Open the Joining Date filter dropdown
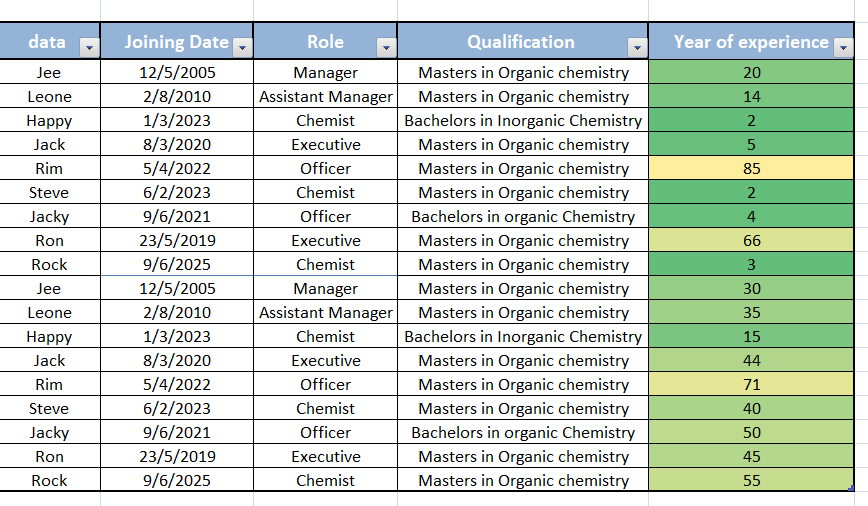This screenshot has width=868, height=506. click(242, 48)
